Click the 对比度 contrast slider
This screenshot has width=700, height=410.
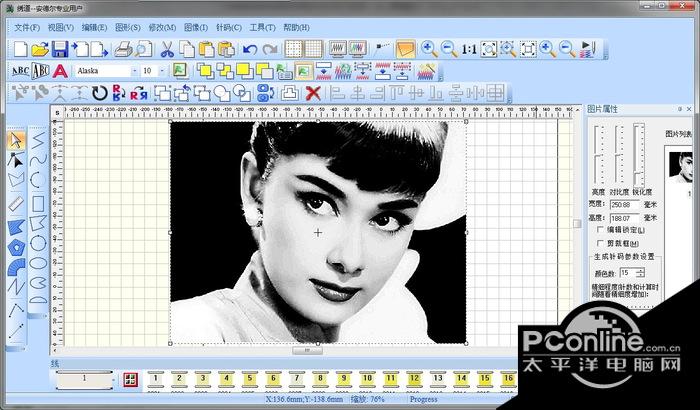[x=619, y=154]
